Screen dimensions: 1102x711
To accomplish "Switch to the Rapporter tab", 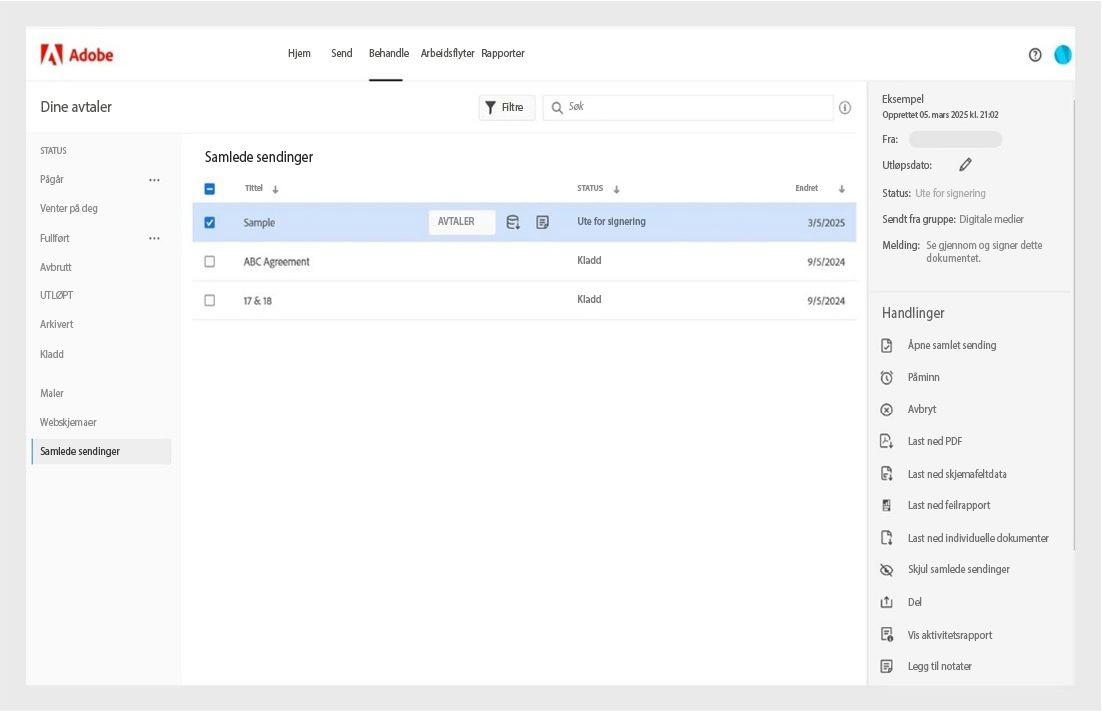I will [x=503, y=53].
